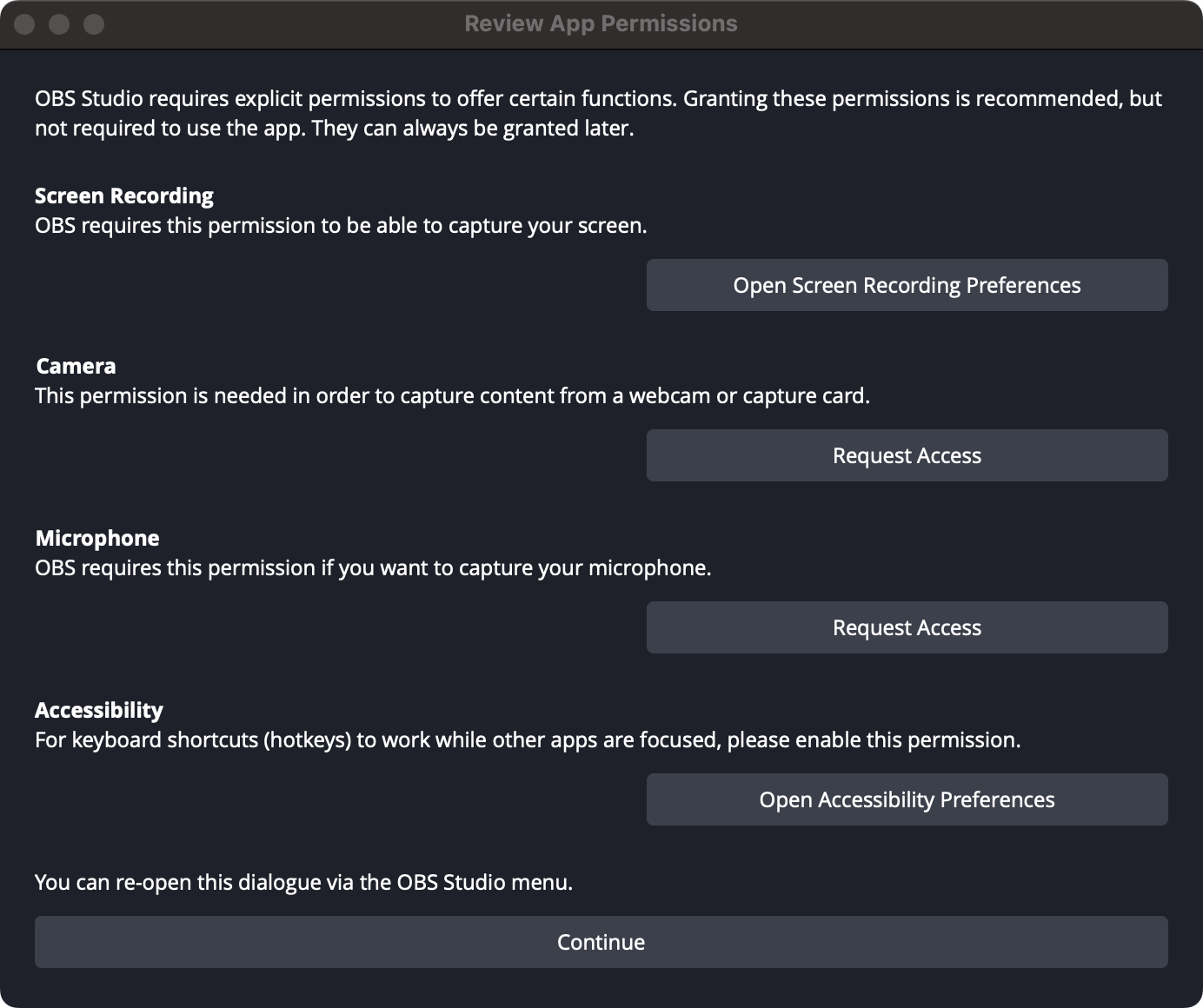Click the text about re-opening this dialogue
The image size is (1203, 1008).
point(303,882)
